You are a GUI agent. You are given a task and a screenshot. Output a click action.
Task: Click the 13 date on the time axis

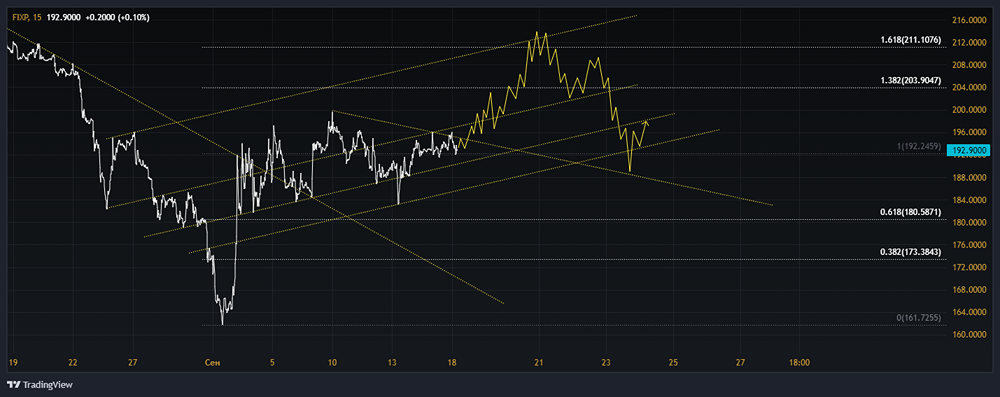[392, 363]
